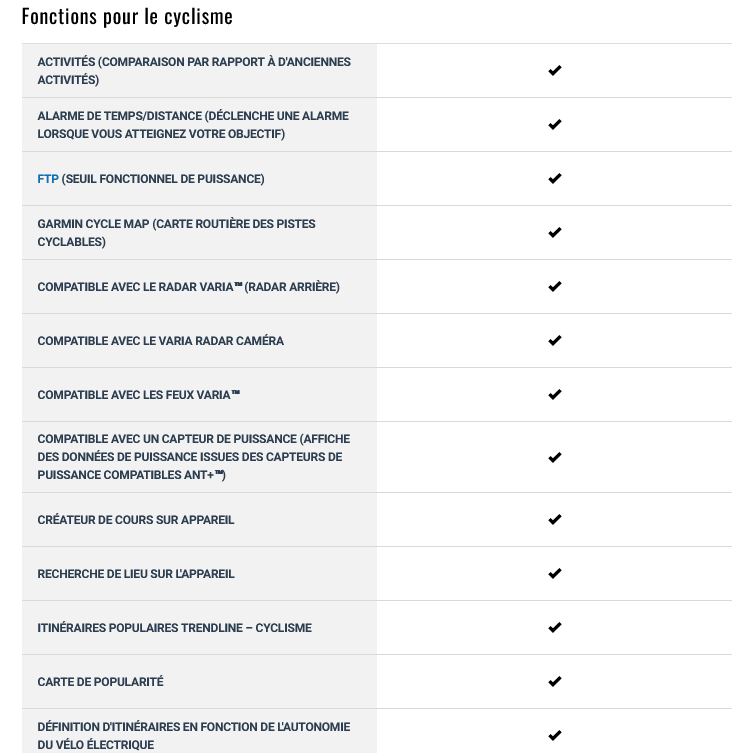752x753 pixels.
Task: Click checkmark for Varia Radar Caméra
Action: pyautogui.click(x=555, y=341)
